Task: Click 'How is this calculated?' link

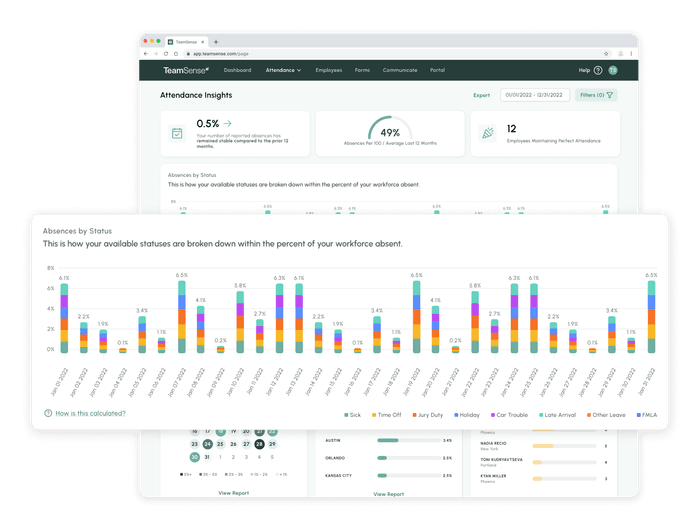Action: pos(90,413)
